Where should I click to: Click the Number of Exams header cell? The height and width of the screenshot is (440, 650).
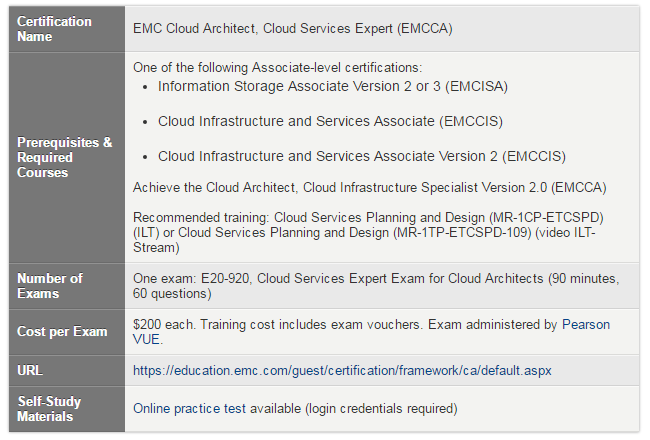point(67,286)
